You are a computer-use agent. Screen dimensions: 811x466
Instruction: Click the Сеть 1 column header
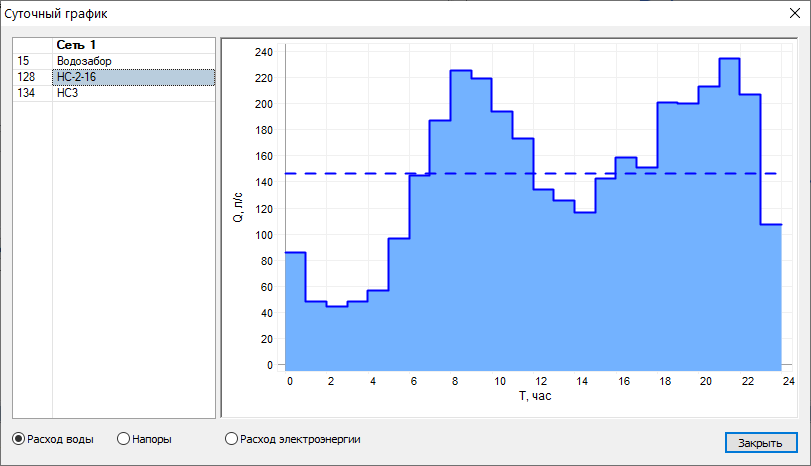point(77,45)
